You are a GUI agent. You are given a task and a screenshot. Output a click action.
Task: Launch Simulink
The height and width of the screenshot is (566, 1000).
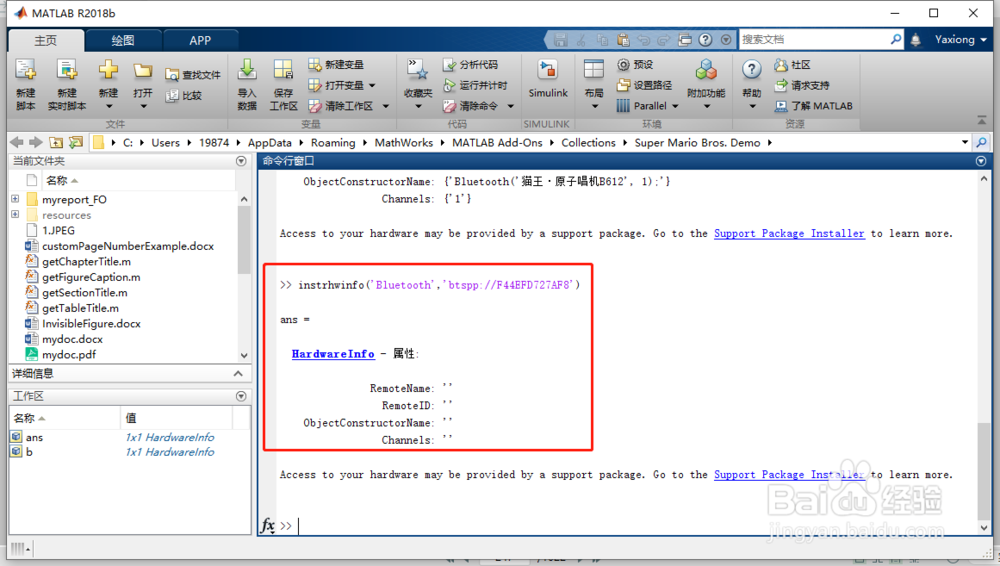548,80
